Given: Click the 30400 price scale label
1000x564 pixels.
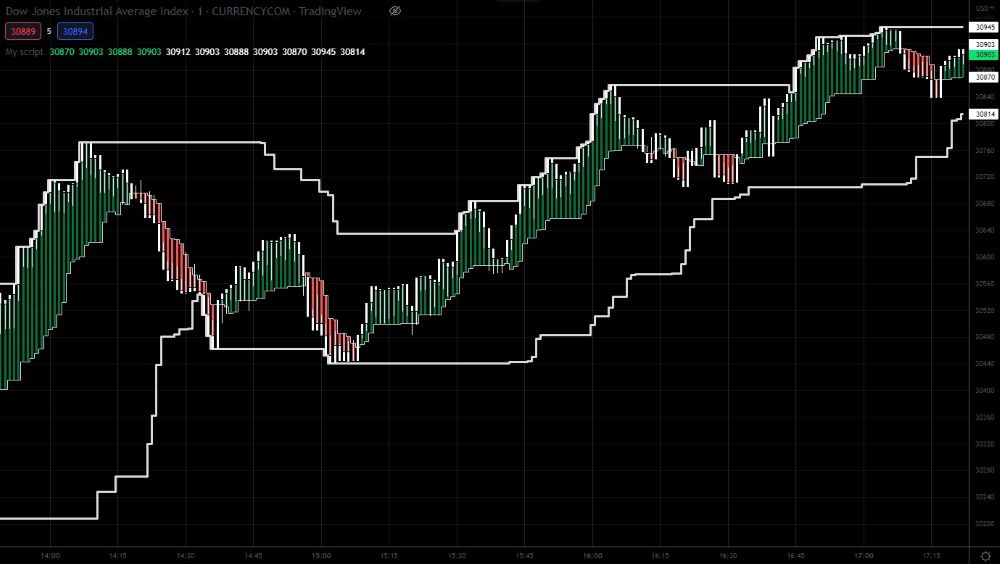Looking at the screenshot, I should click(x=985, y=390).
